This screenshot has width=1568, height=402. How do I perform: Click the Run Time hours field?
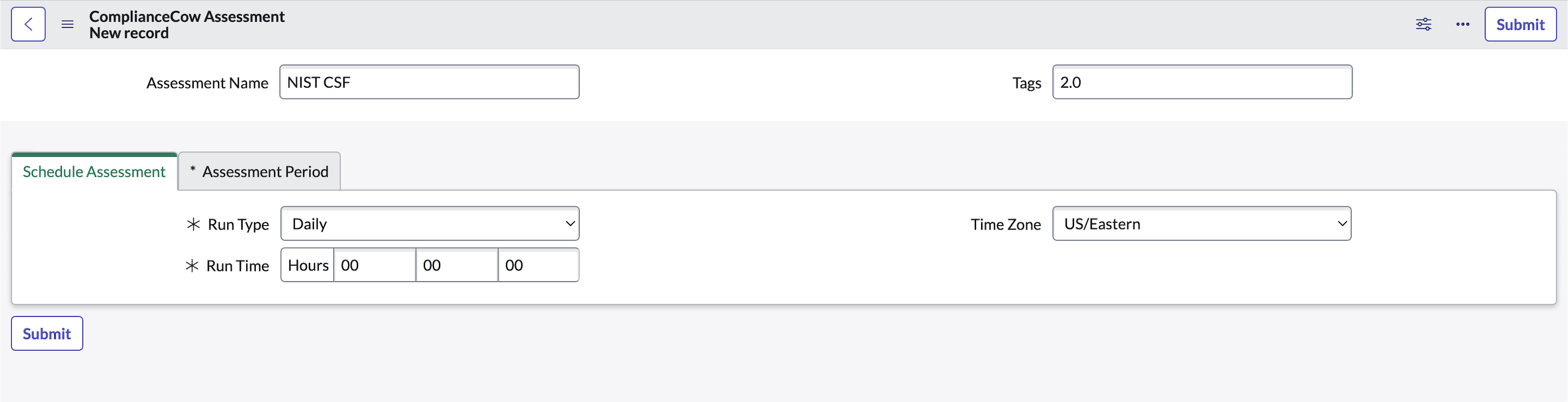tap(374, 265)
